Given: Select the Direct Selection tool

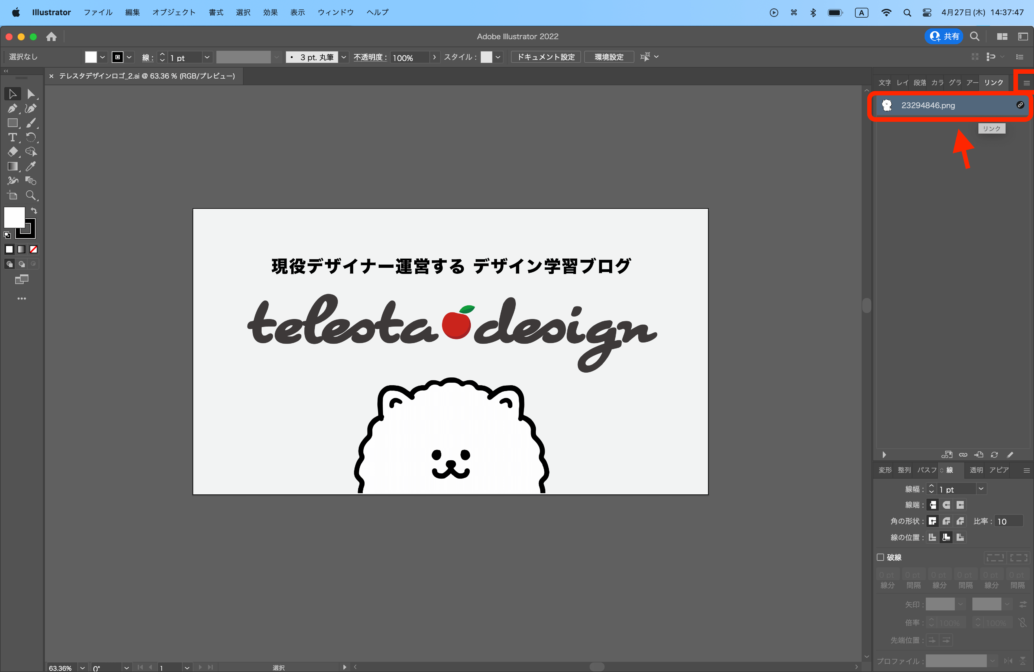Looking at the screenshot, I should 30,94.
